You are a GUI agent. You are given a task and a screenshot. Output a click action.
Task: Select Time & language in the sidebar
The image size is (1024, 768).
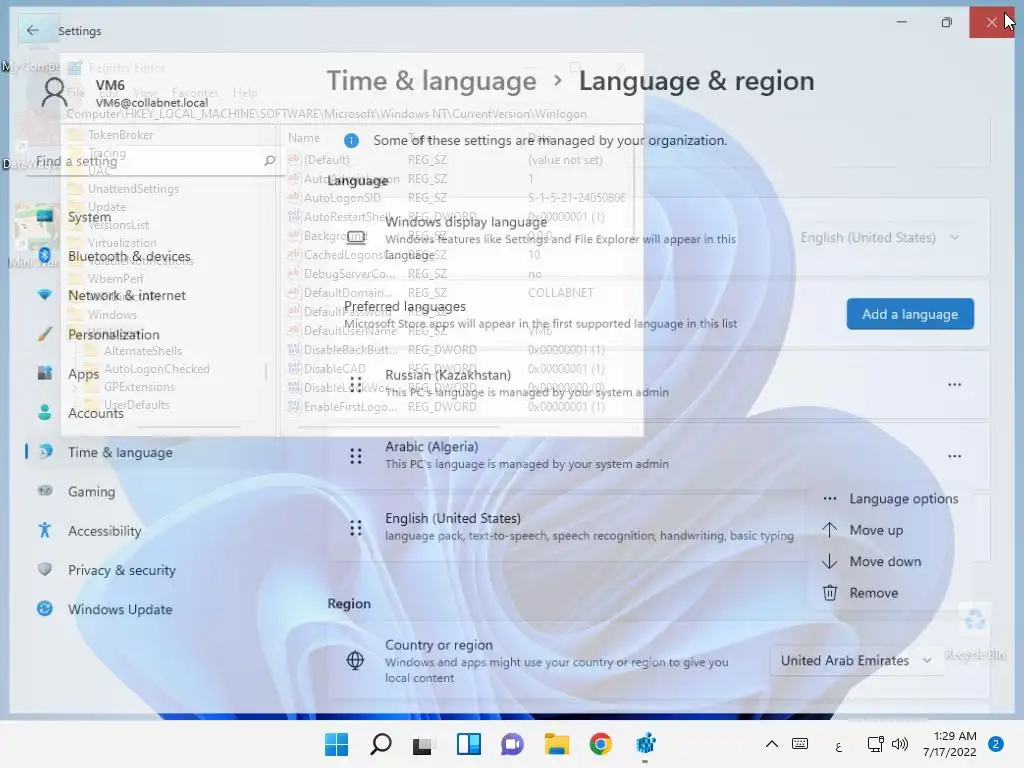120,452
